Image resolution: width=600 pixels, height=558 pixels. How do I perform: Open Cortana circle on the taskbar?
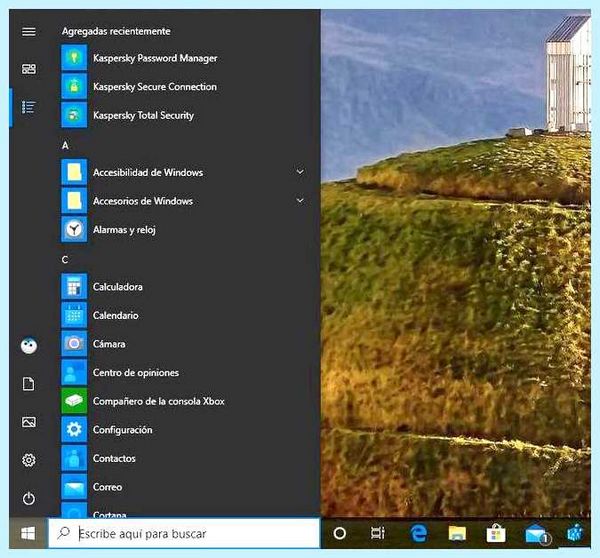[x=340, y=533]
